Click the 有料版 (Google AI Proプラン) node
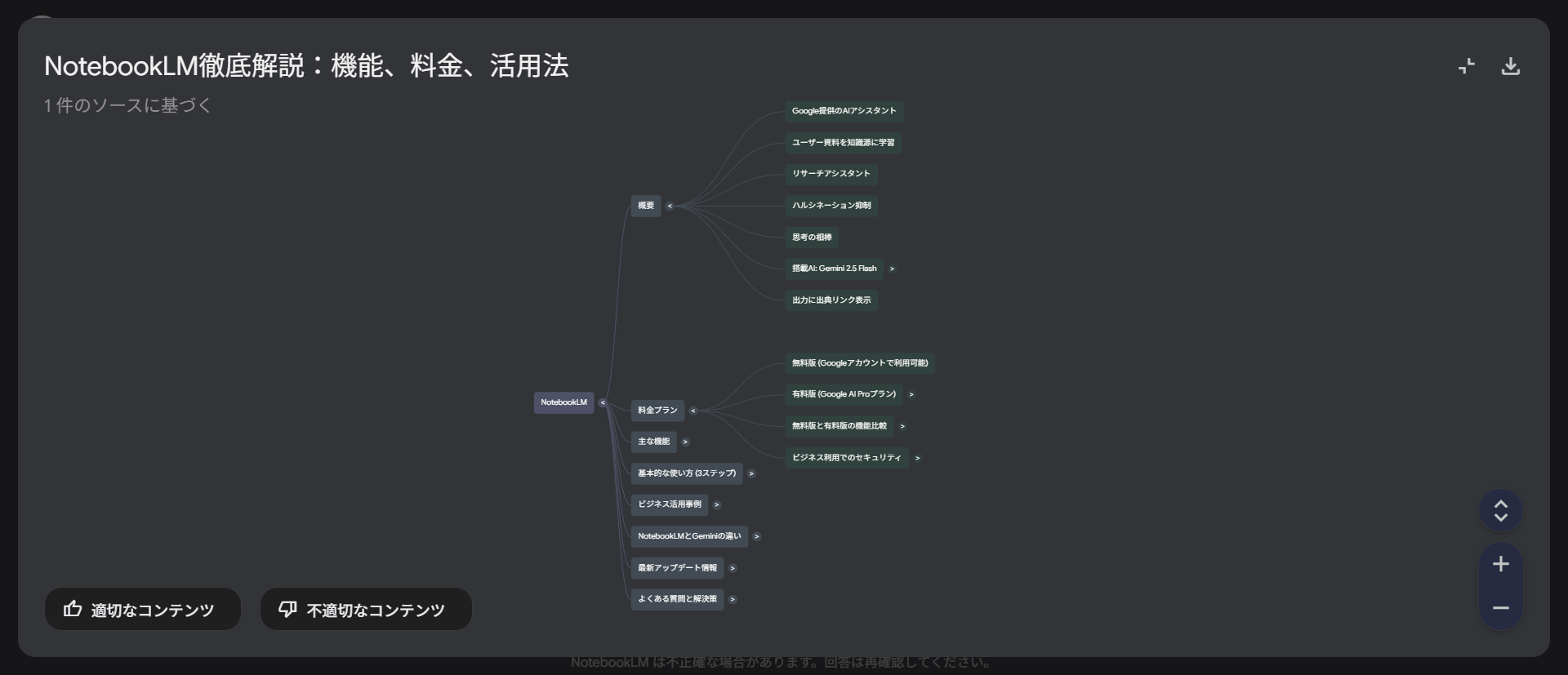The width and height of the screenshot is (1568, 675). pyautogui.click(x=844, y=394)
